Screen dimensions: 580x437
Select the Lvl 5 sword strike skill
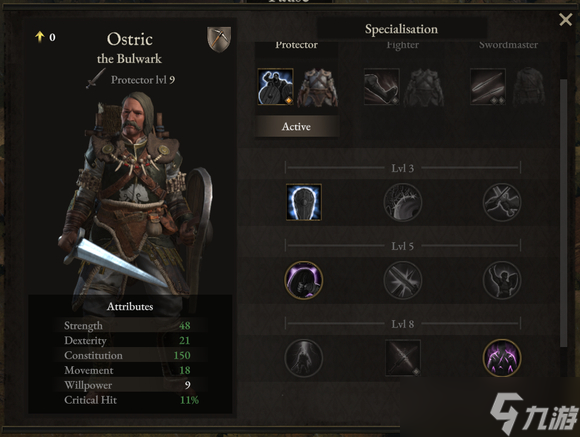pyautogui.click(x=402, y=280)
